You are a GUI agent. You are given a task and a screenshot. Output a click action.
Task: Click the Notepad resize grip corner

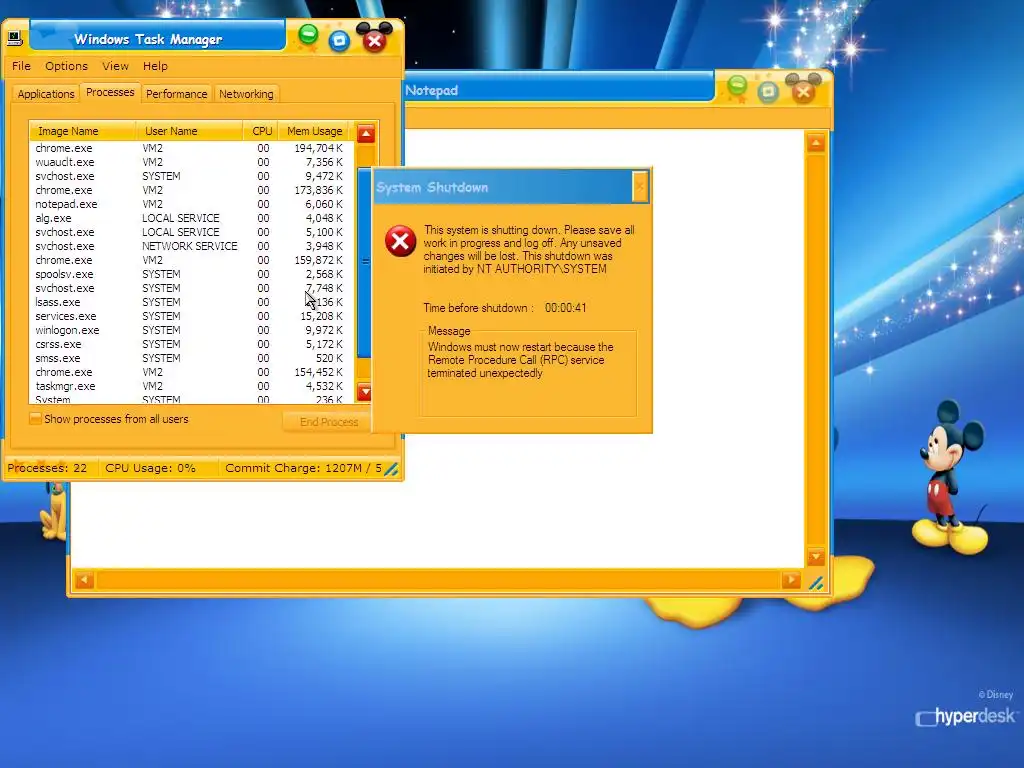tap(816, 583)
